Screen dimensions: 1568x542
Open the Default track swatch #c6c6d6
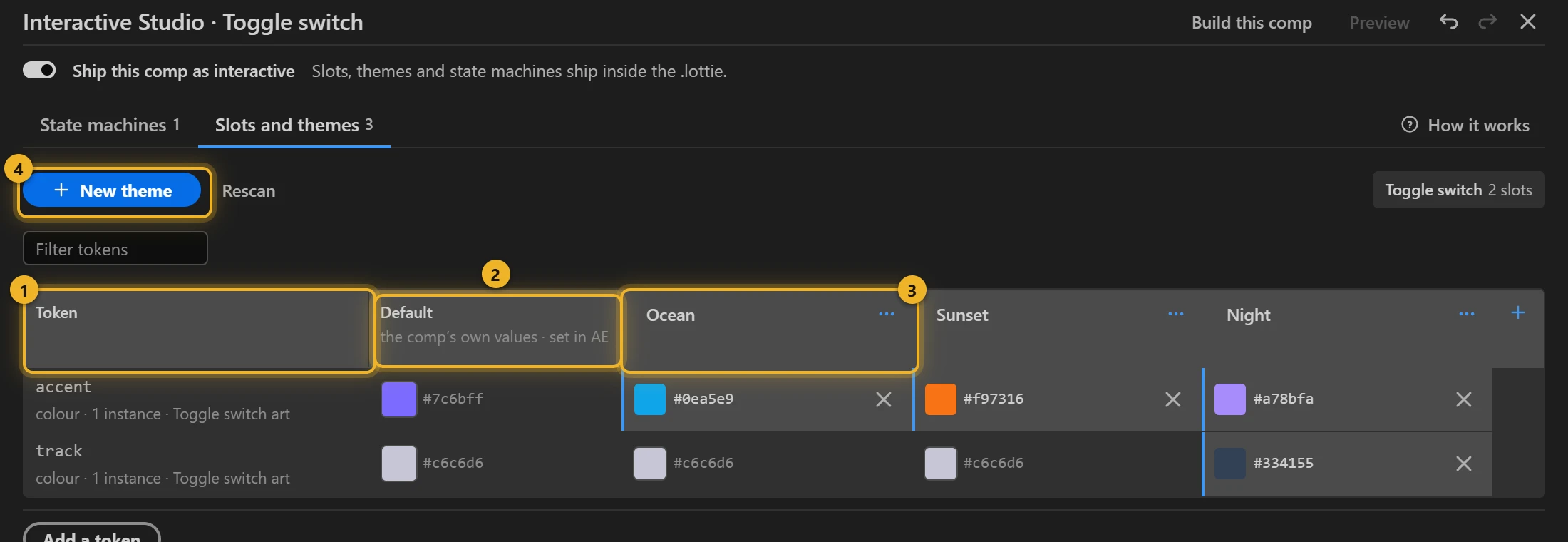(x=399, y=464)
